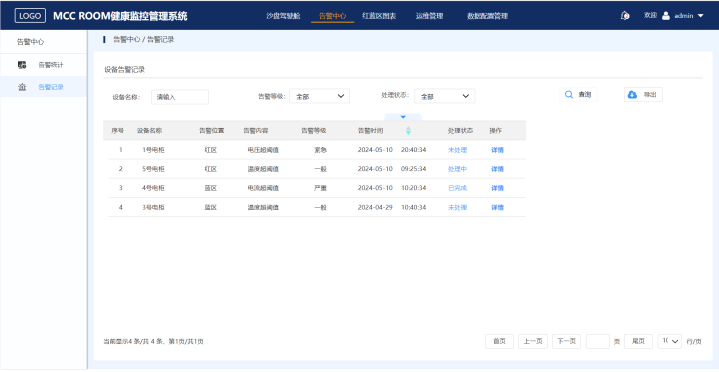The image size is (719, 372).
Task: Click the 处理状态 column header
Action: [460, 131]
